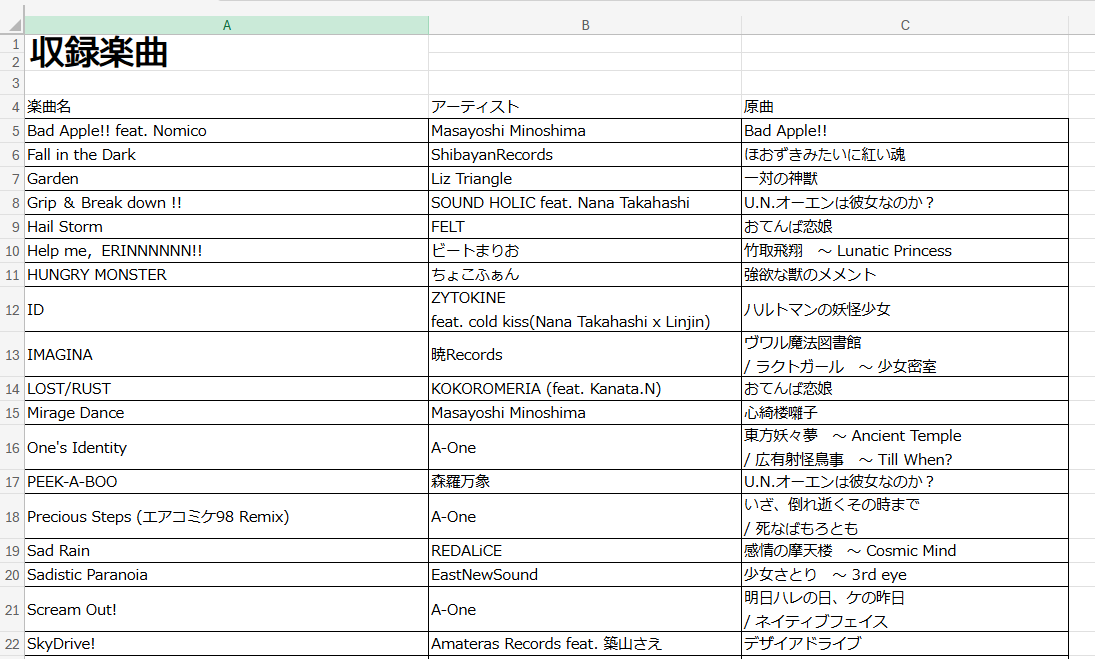Select all cells via the corner triangle
Screen dimensions: 1095x659
(12, 25)
